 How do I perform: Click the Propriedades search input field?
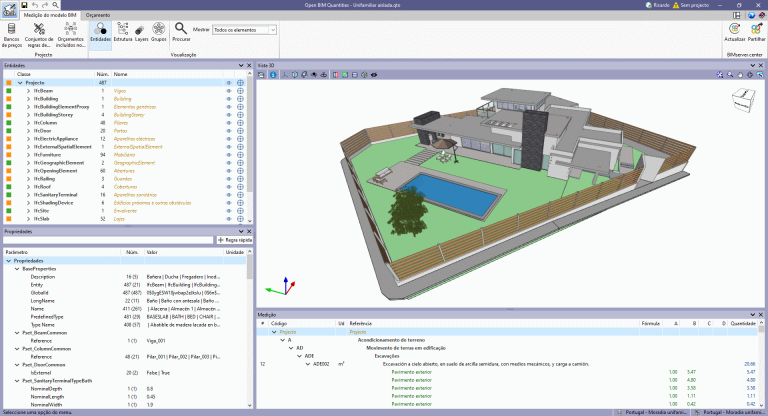pos(108,240)
